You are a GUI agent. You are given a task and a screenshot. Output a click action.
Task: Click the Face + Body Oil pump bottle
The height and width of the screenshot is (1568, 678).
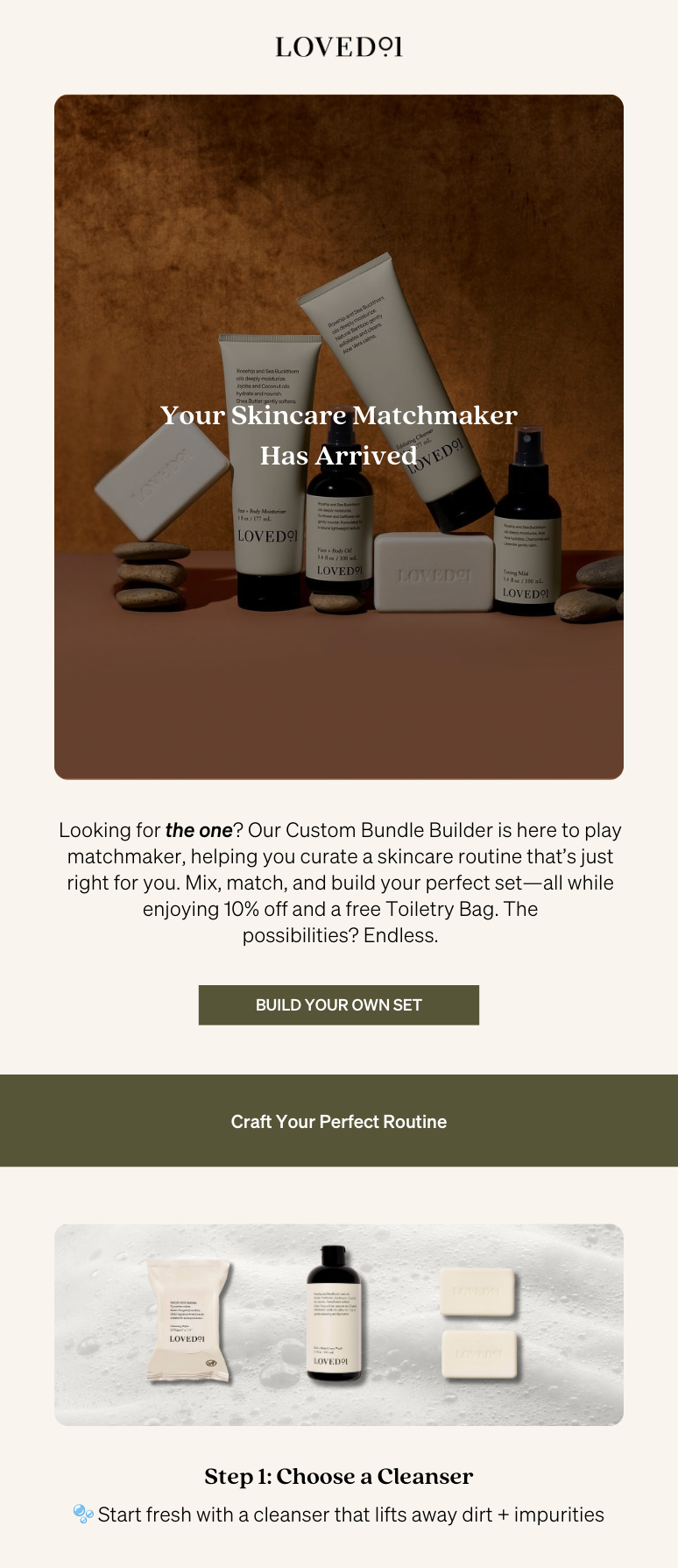point(339,517)
